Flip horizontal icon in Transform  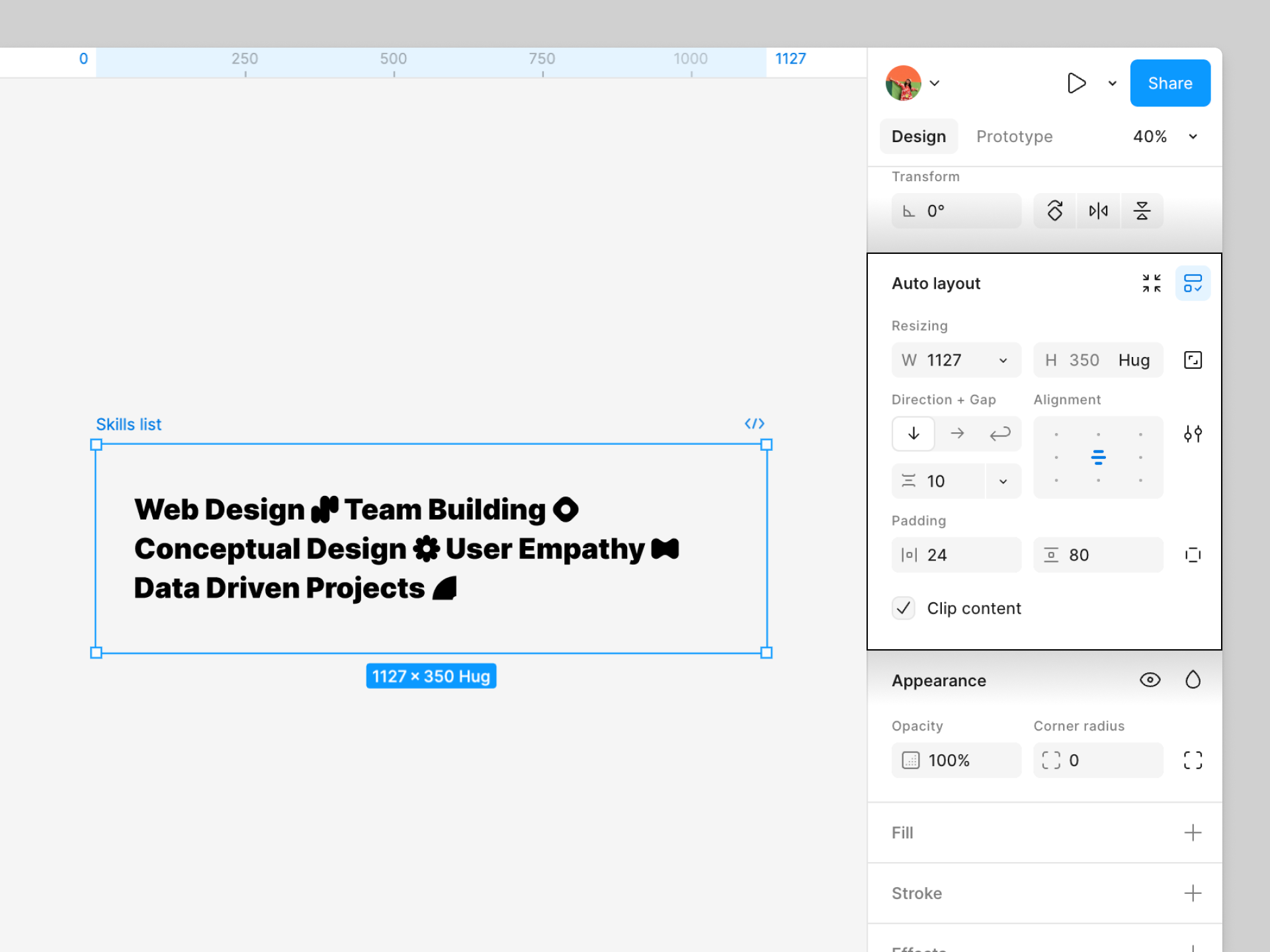point(1098,211)
